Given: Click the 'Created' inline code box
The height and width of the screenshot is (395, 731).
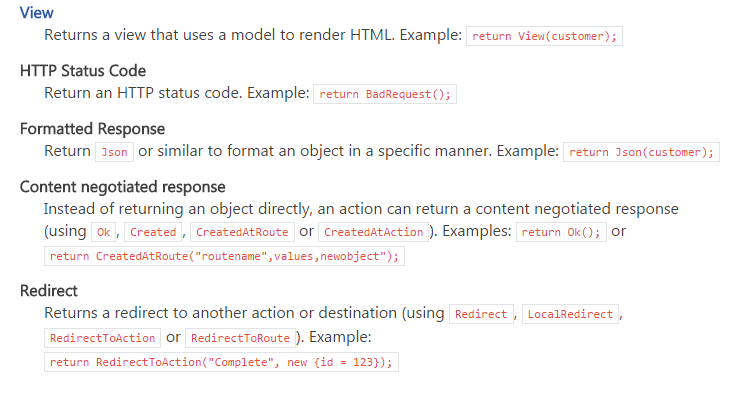Looking at the screenshot, I should coord(153,232).
